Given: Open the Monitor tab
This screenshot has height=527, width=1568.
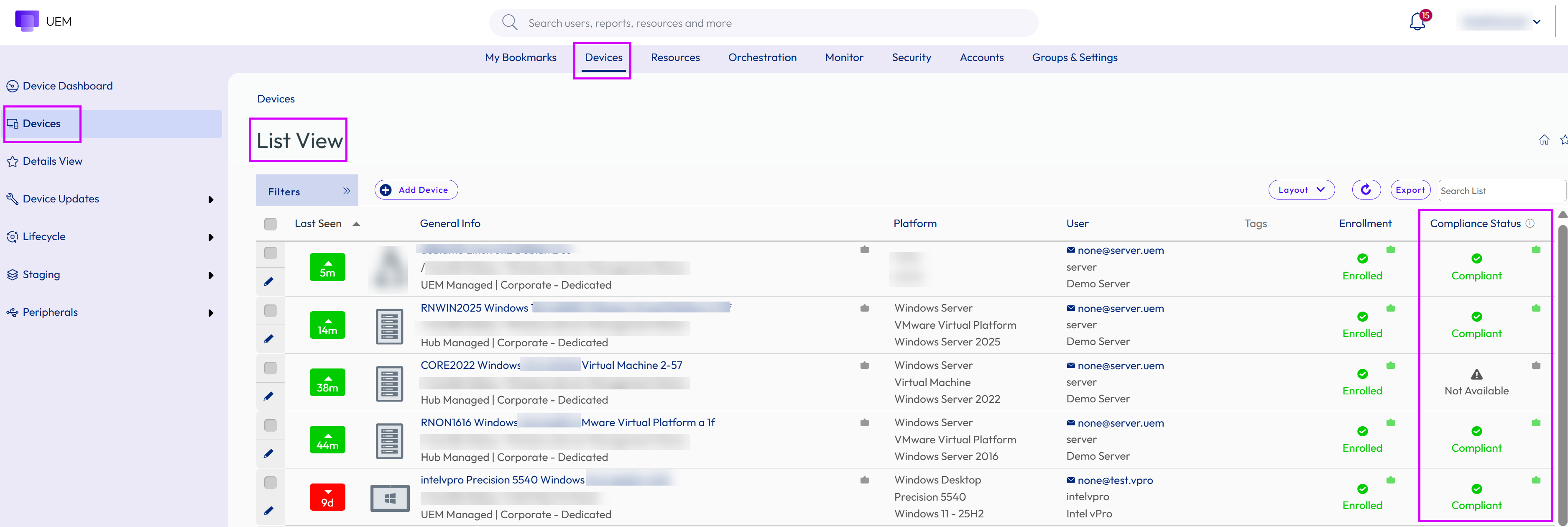Looking at the screenshot, I should [844, 57].
